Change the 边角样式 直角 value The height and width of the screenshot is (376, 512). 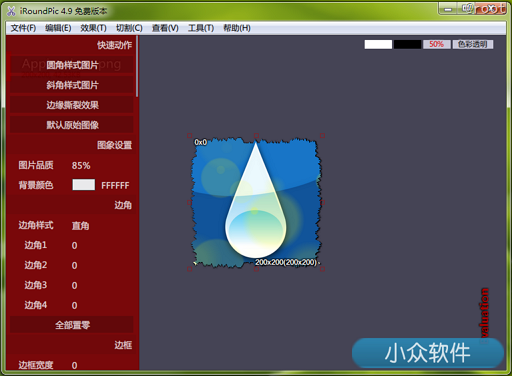click(80, 226)
